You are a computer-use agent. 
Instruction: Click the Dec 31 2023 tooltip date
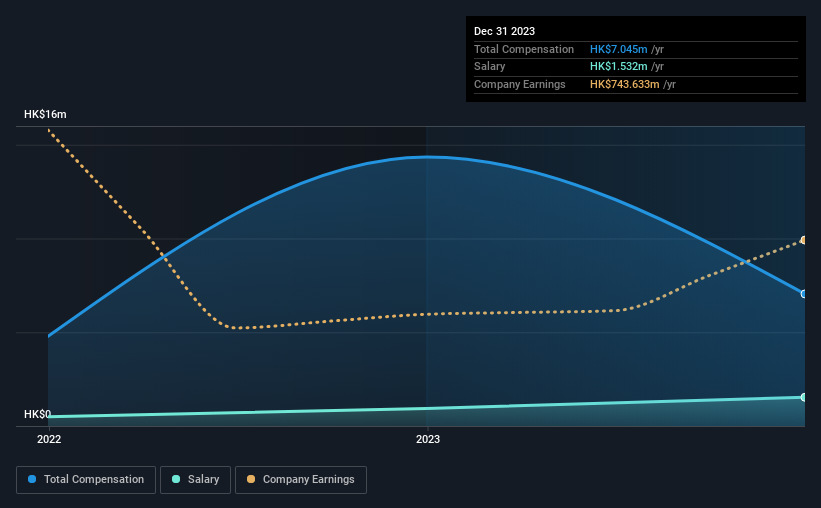pos(504,31)
